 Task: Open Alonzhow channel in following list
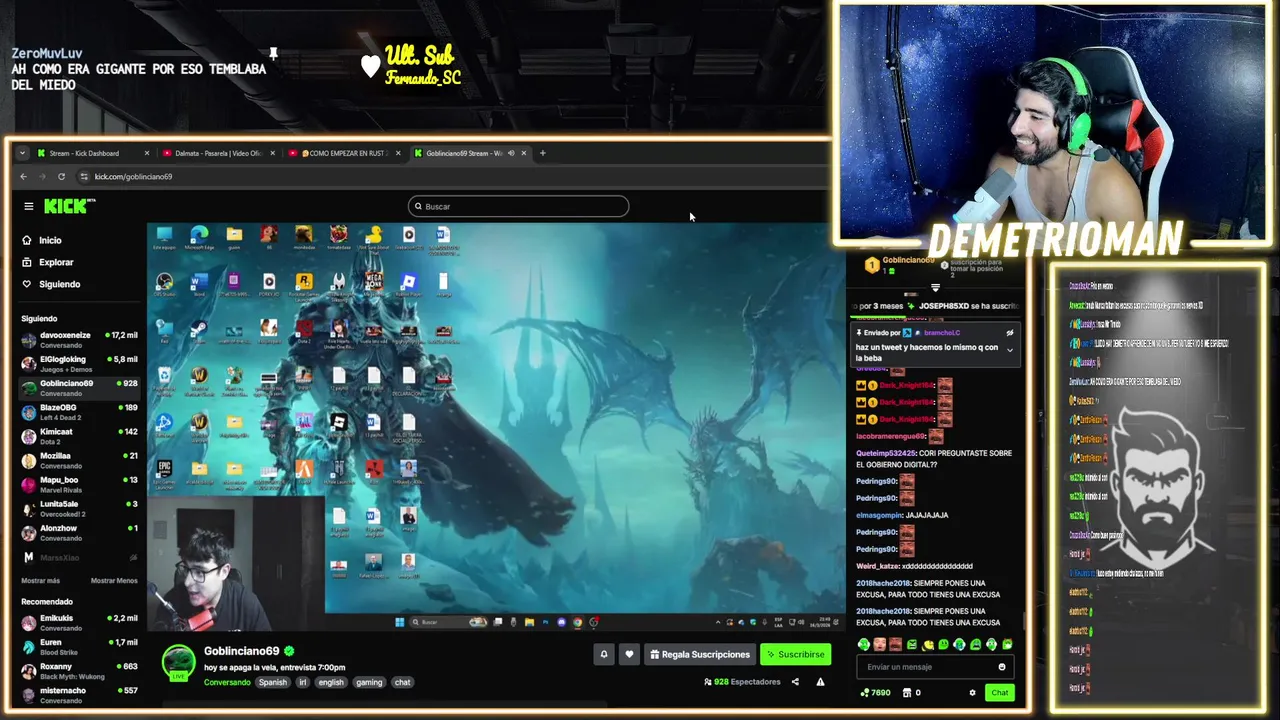80,533
